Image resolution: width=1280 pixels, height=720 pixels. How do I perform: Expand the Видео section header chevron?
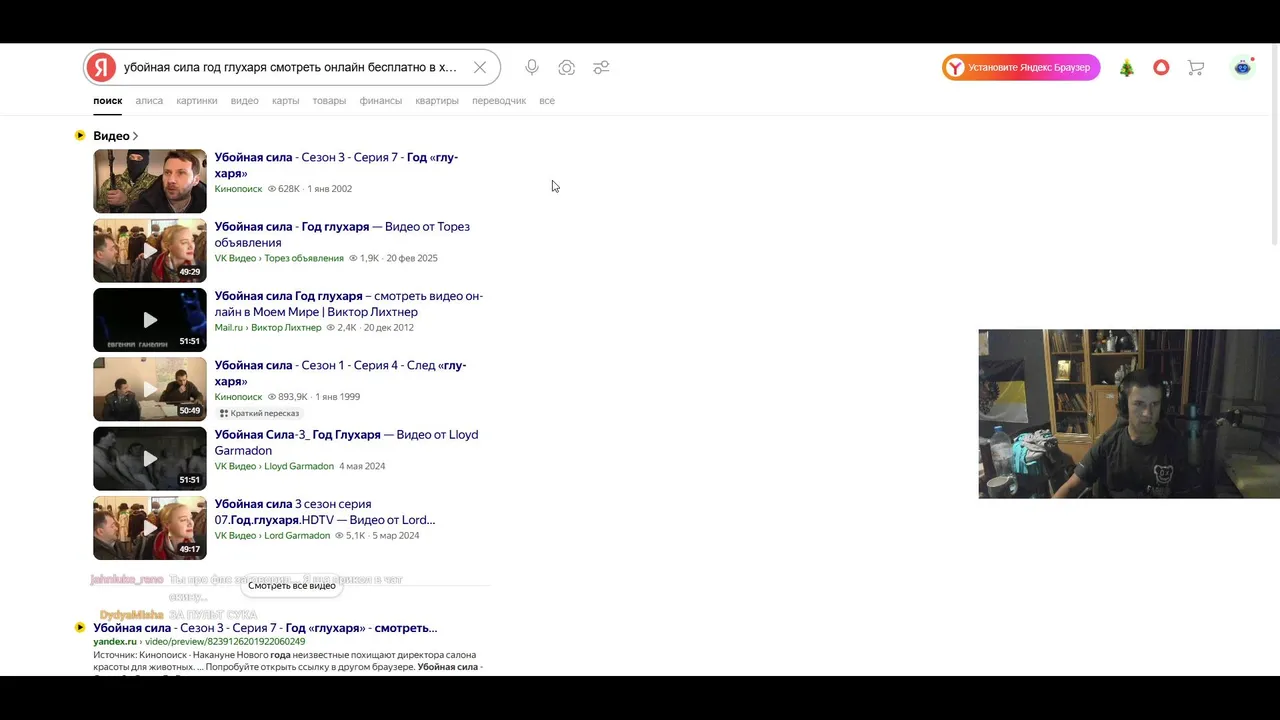point(135,136)
